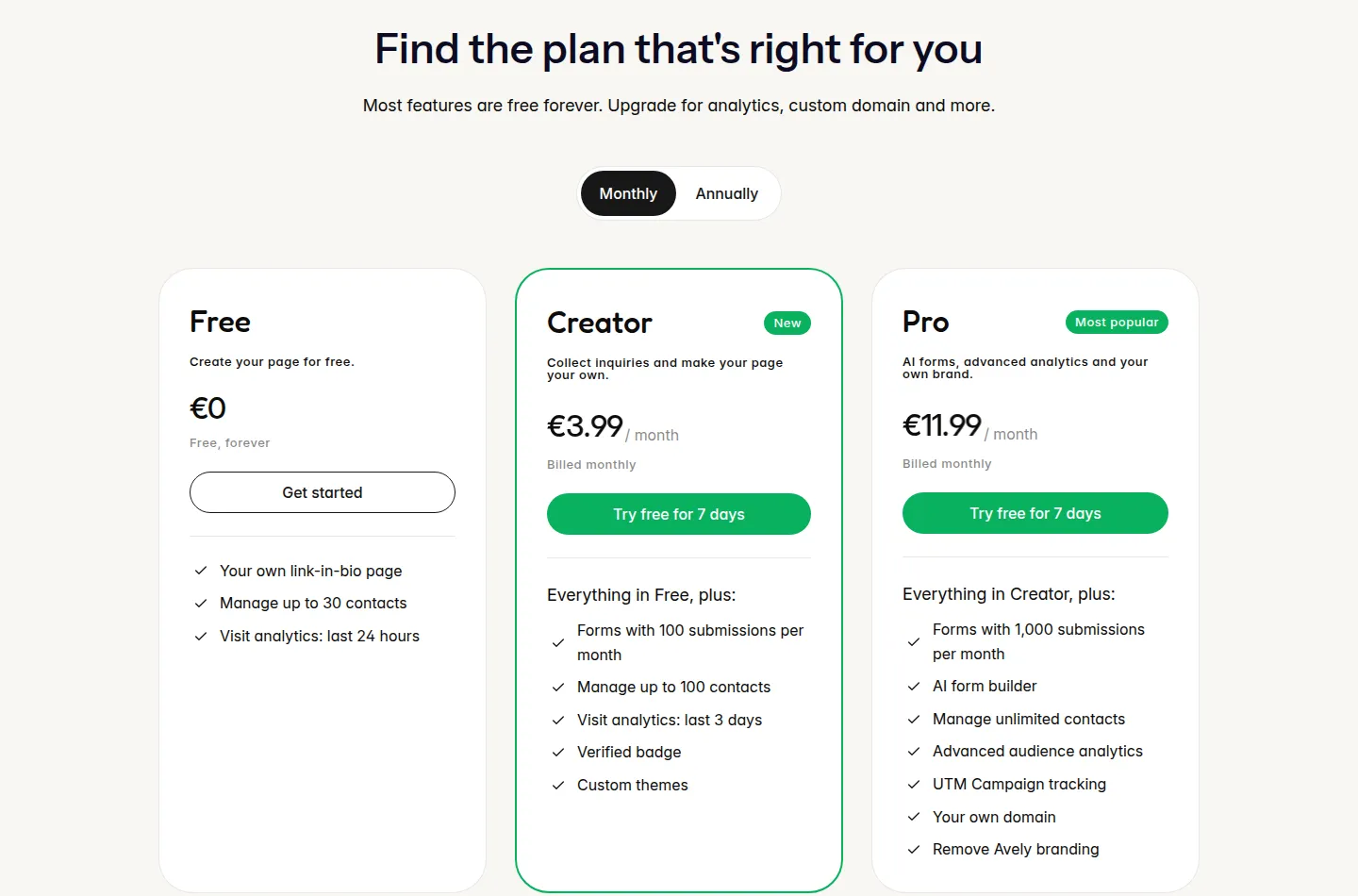Screen dimensions: 1358x896
Task: Click checkmark beside Your own domain
Action: point(914,817)
